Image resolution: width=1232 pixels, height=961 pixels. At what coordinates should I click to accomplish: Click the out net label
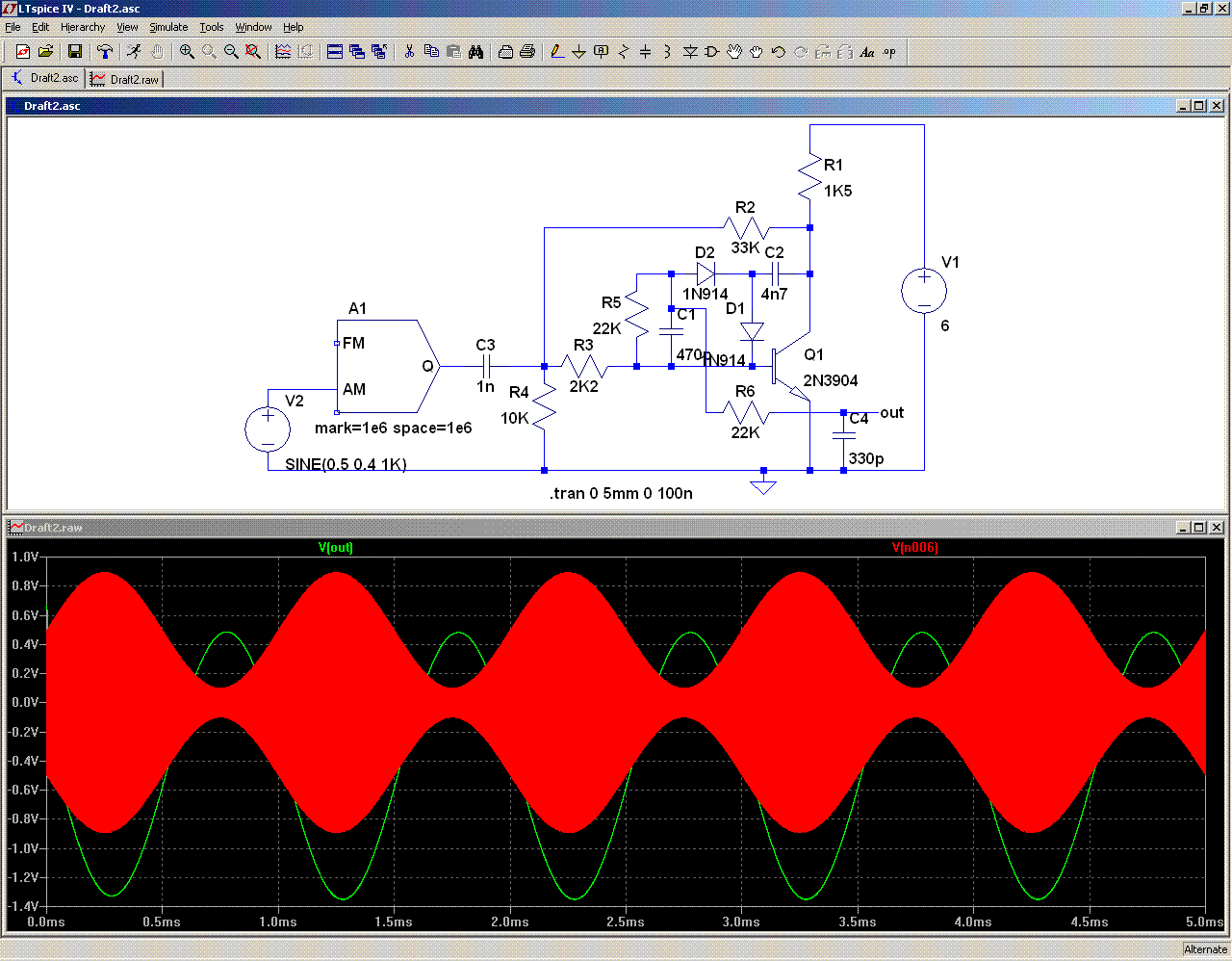[x=892, y=413]
